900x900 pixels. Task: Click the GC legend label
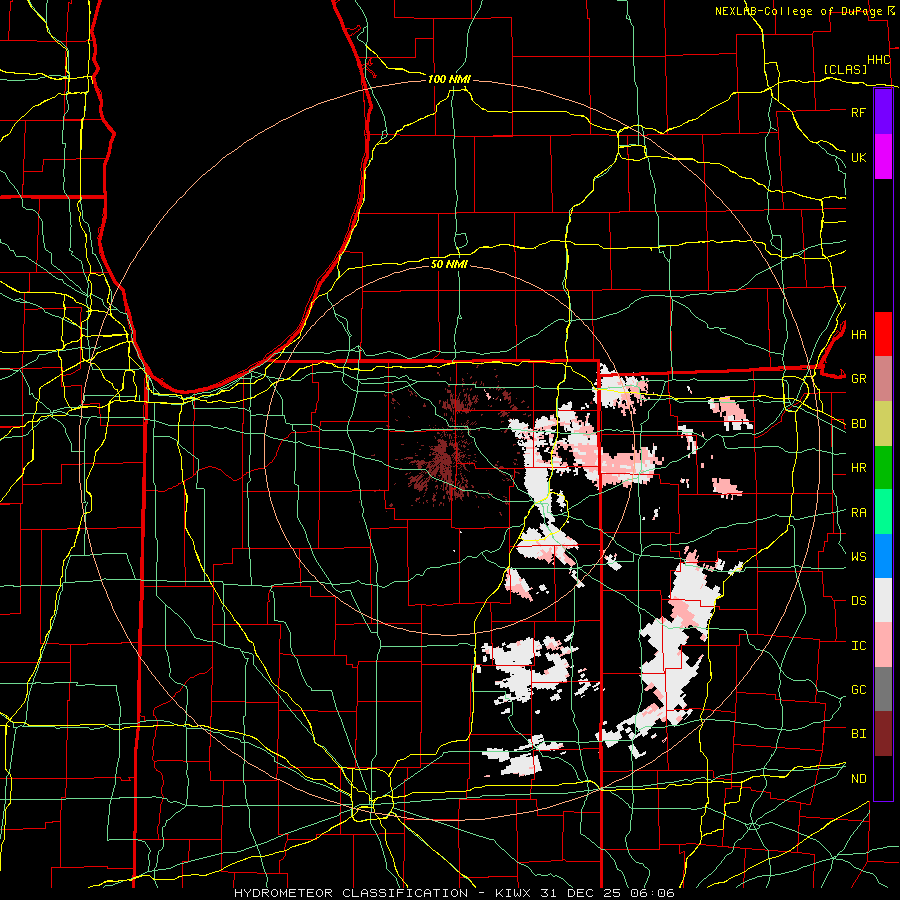(x=858, y=690)
